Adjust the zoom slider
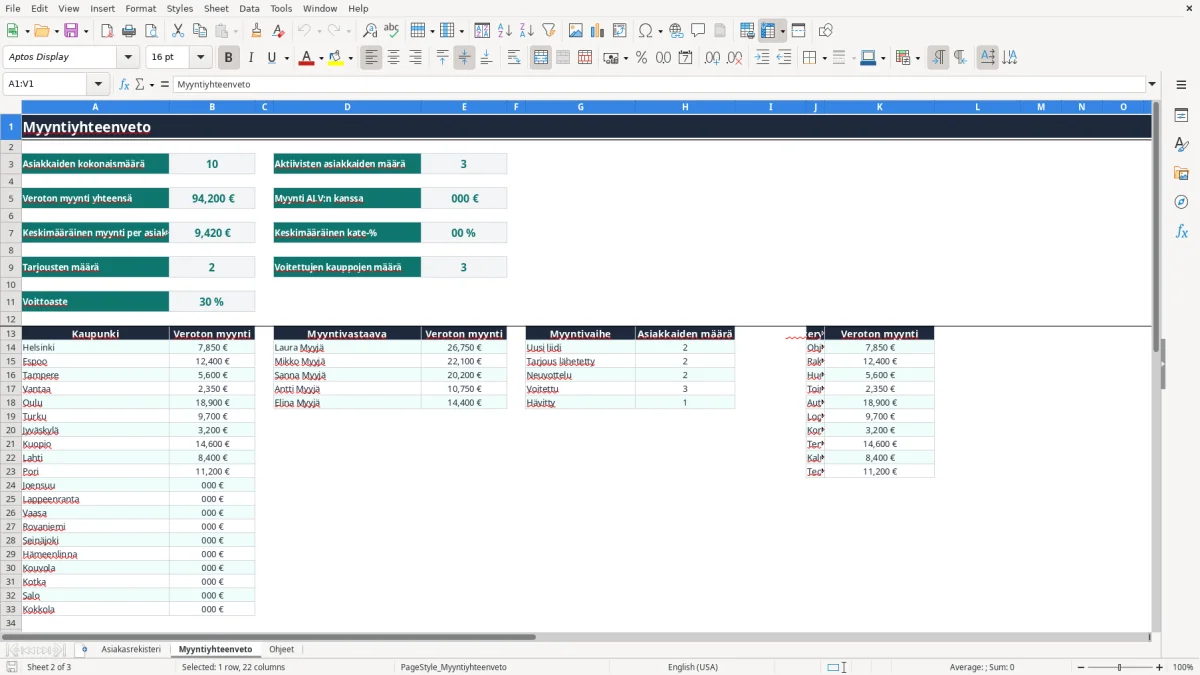The width and height of the screenshot is (1200, 675). point(1120,667)
